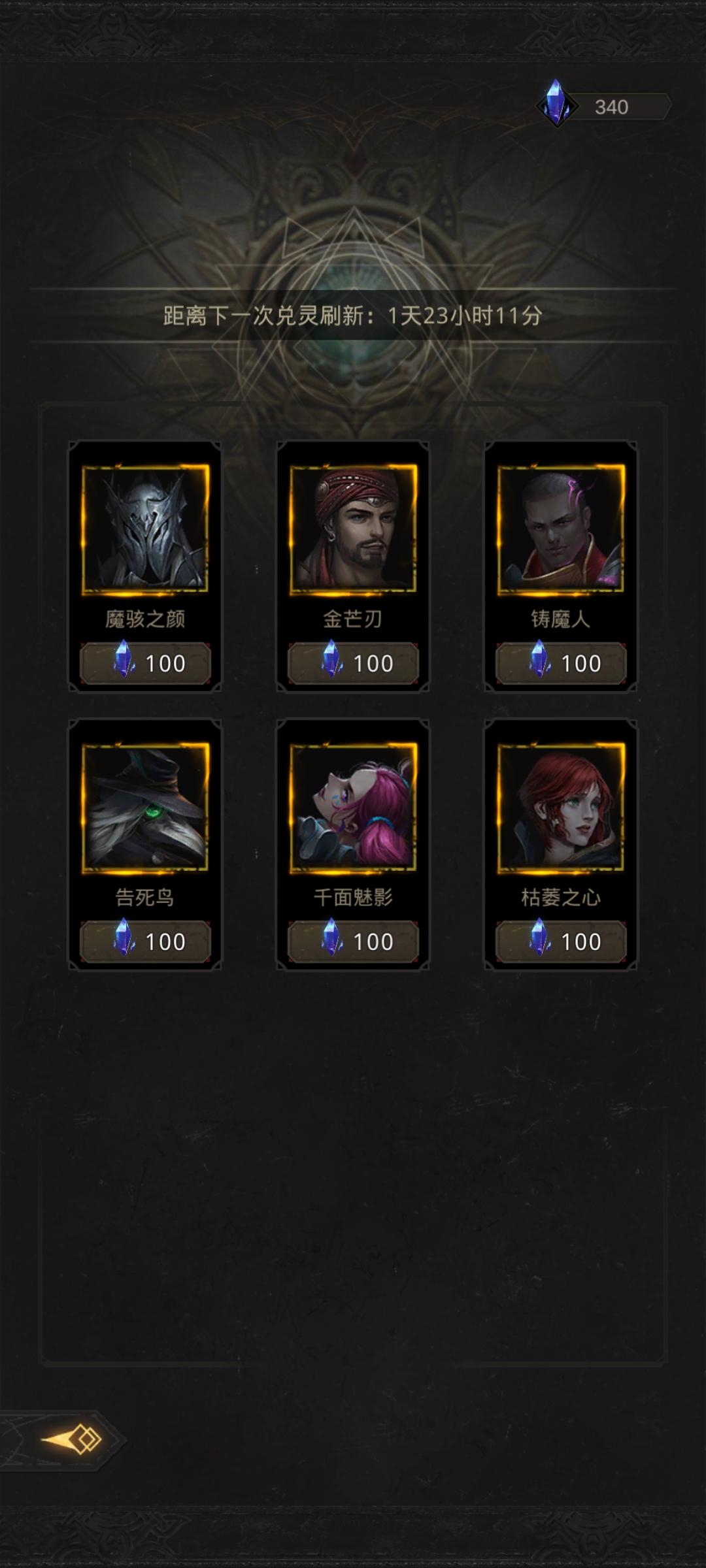This screenshot has height=1568, width=706.
Task: Purchase 金芒刃 with the 100 button
Action: 353,663
